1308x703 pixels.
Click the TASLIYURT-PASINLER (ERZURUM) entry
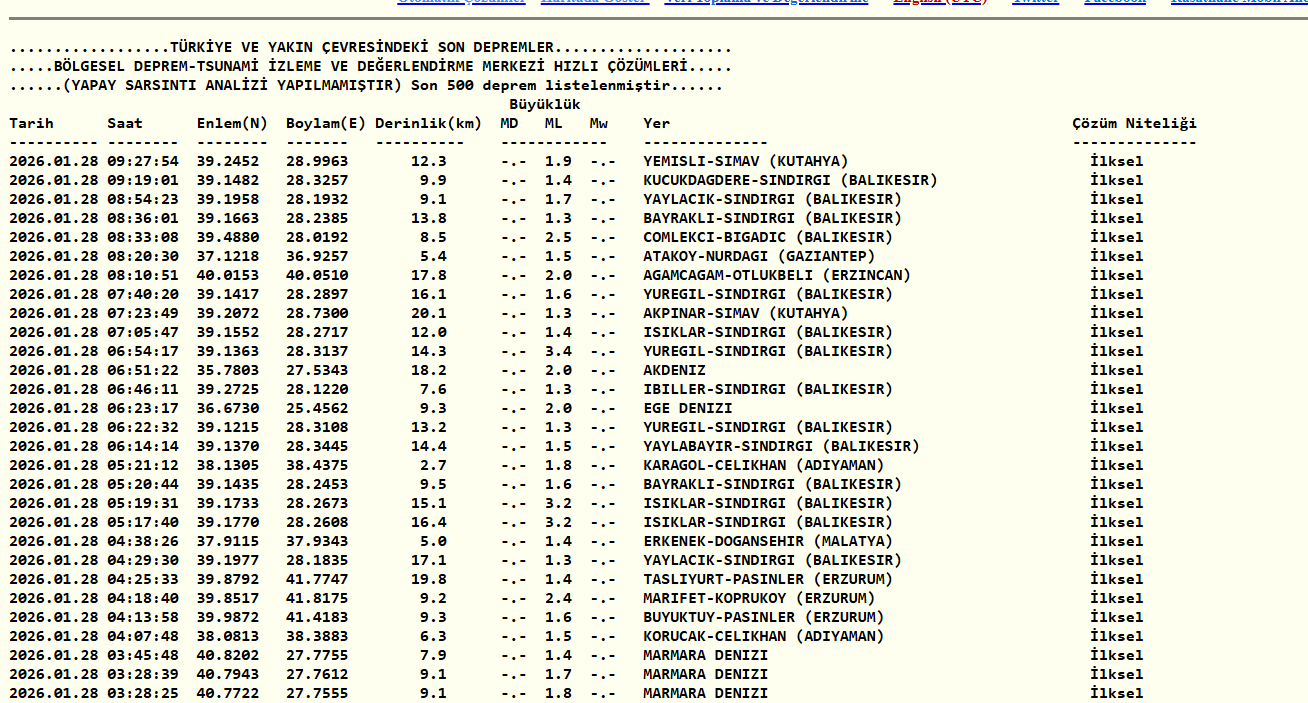pyautogui.click(x=767, y=580)
